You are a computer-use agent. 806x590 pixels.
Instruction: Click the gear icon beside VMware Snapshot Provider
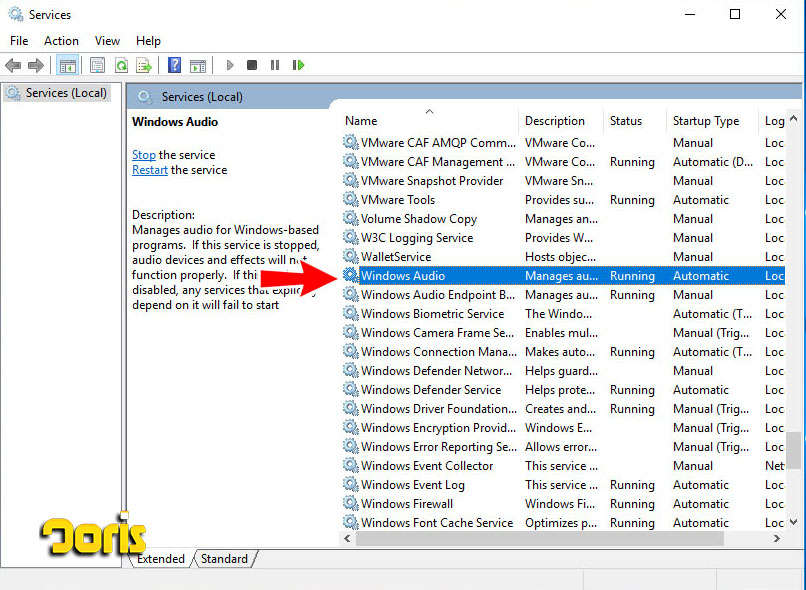coord(351,180)
